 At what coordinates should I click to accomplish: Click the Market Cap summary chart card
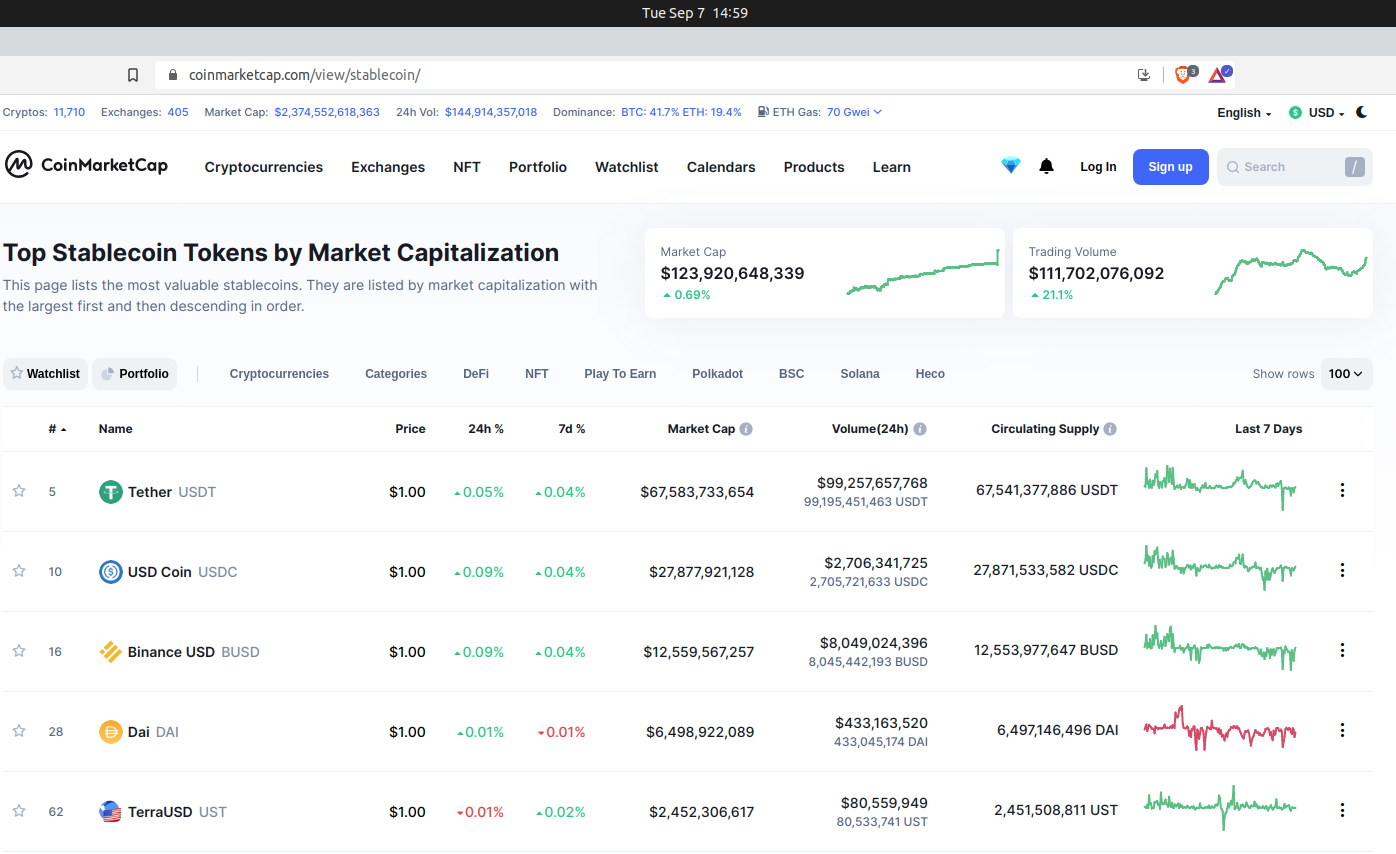tap(825, 273)
